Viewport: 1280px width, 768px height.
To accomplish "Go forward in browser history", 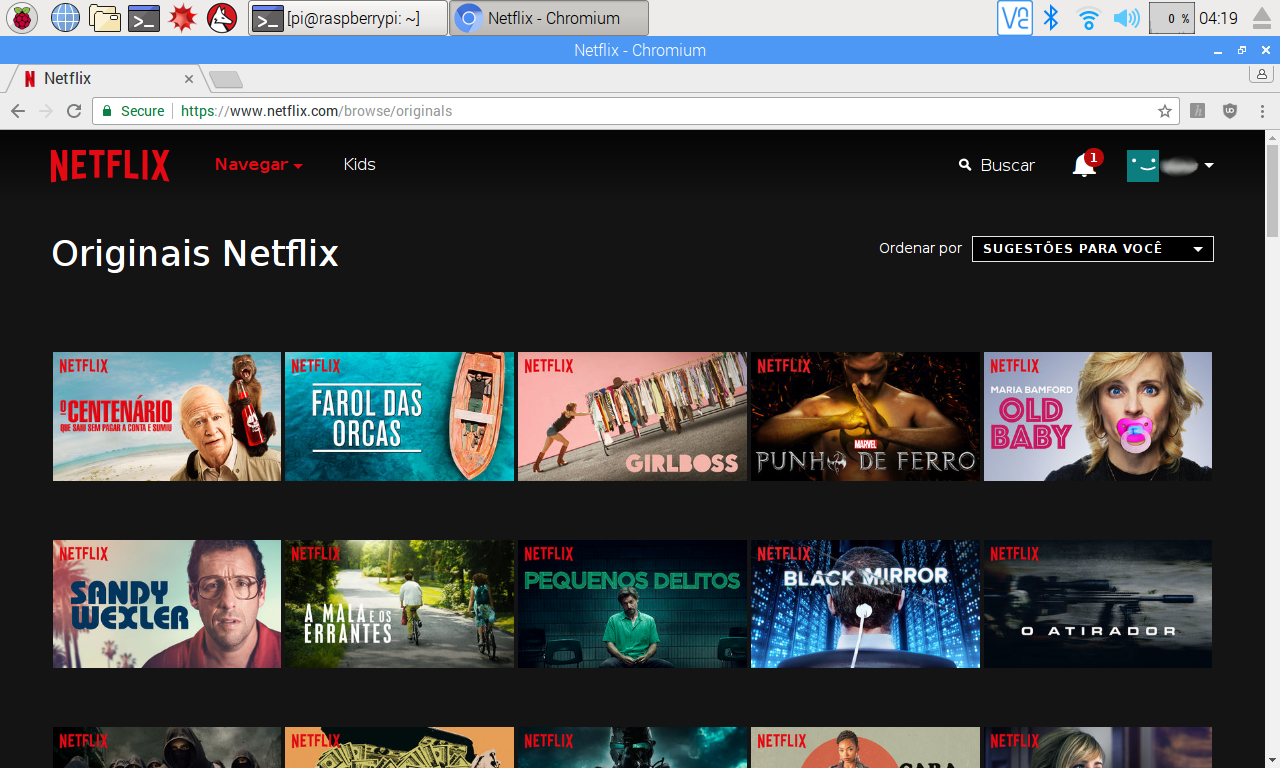I will coord(46,111).
